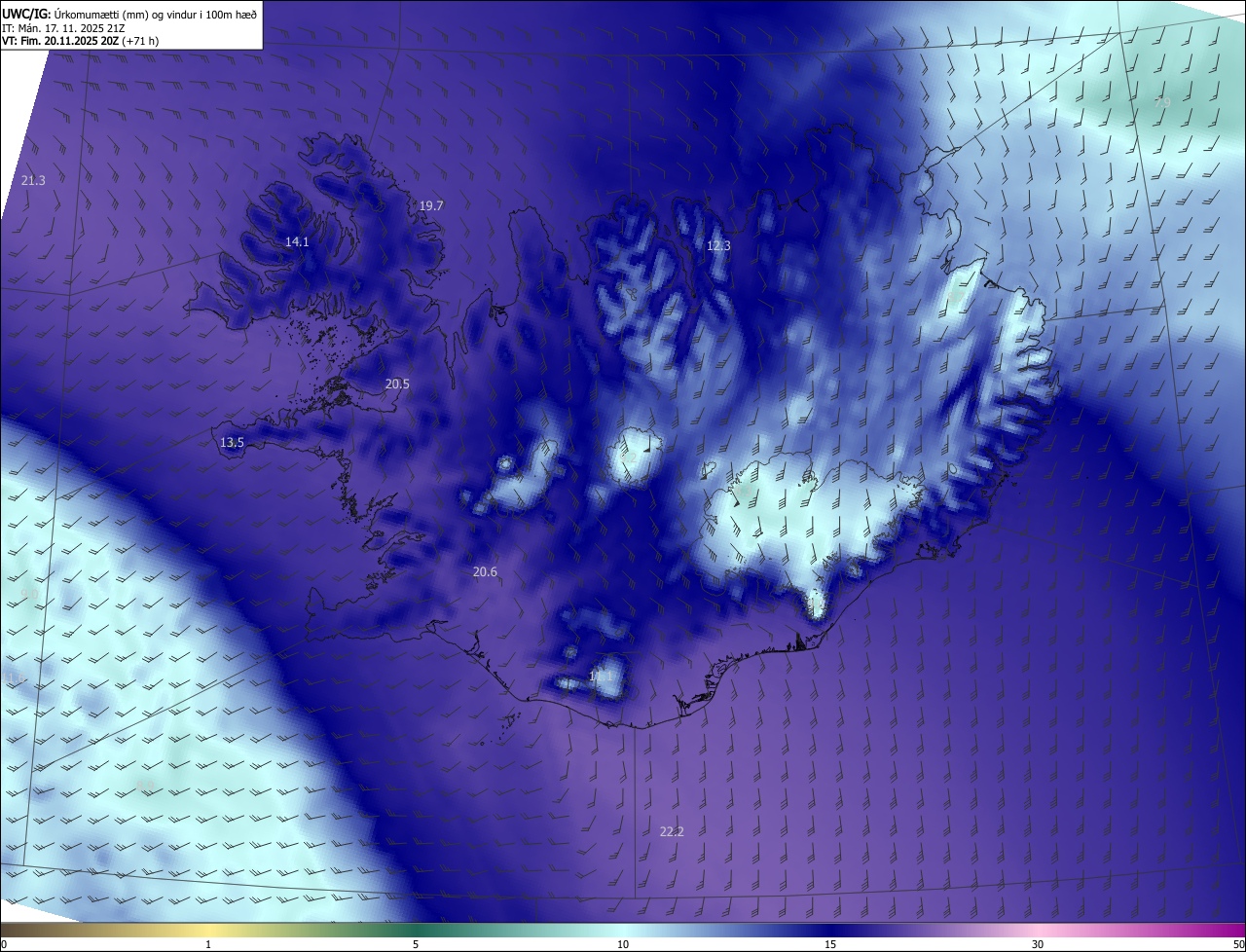This screenshot has width=1246, height=952.
Task: Click the '50' label on the color scale
Action: click(x=1238, y=945)
